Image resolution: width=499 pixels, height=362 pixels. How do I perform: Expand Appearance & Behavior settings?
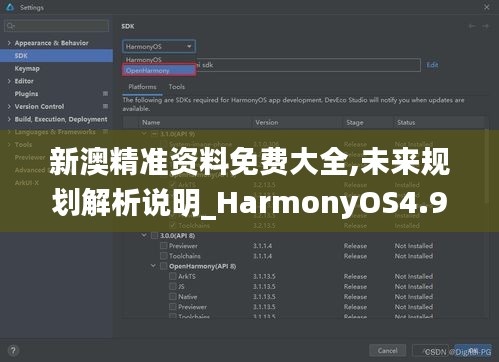coord(9,43)
